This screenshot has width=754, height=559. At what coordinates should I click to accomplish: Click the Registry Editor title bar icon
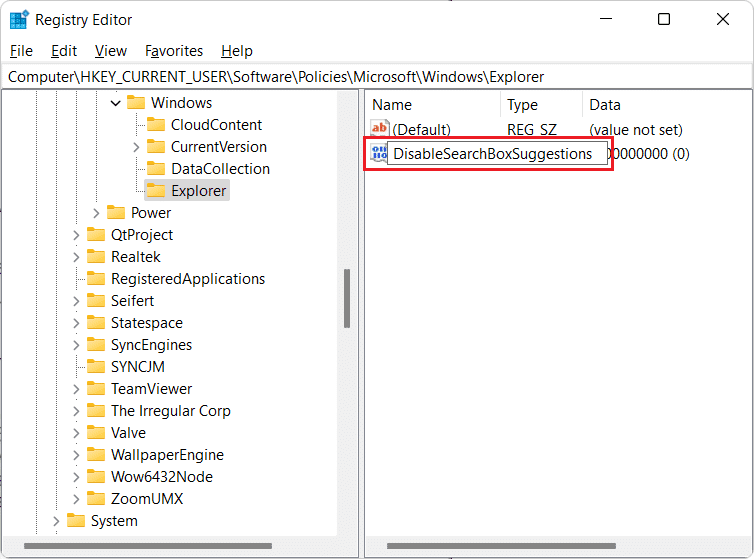tap(19, 20)
